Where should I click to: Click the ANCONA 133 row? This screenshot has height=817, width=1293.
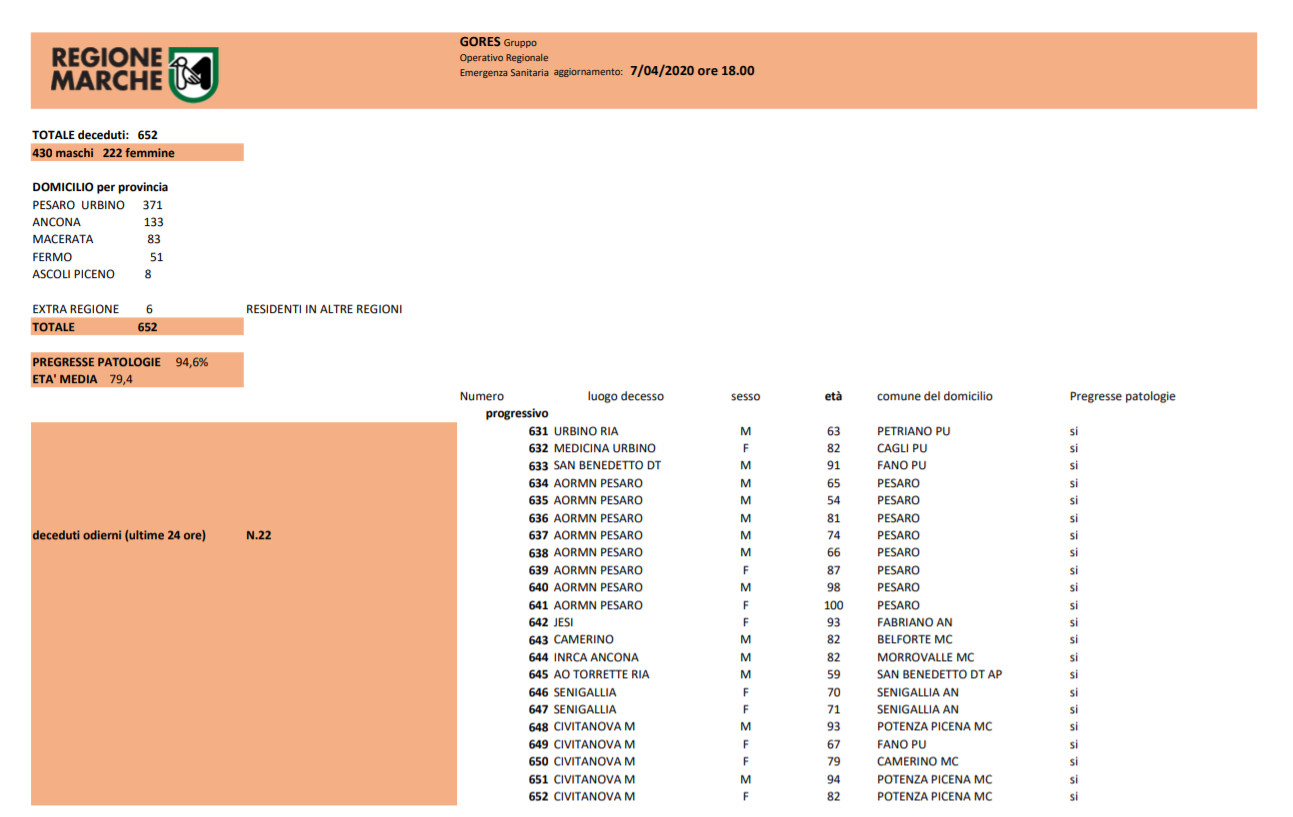coord(97,222)
